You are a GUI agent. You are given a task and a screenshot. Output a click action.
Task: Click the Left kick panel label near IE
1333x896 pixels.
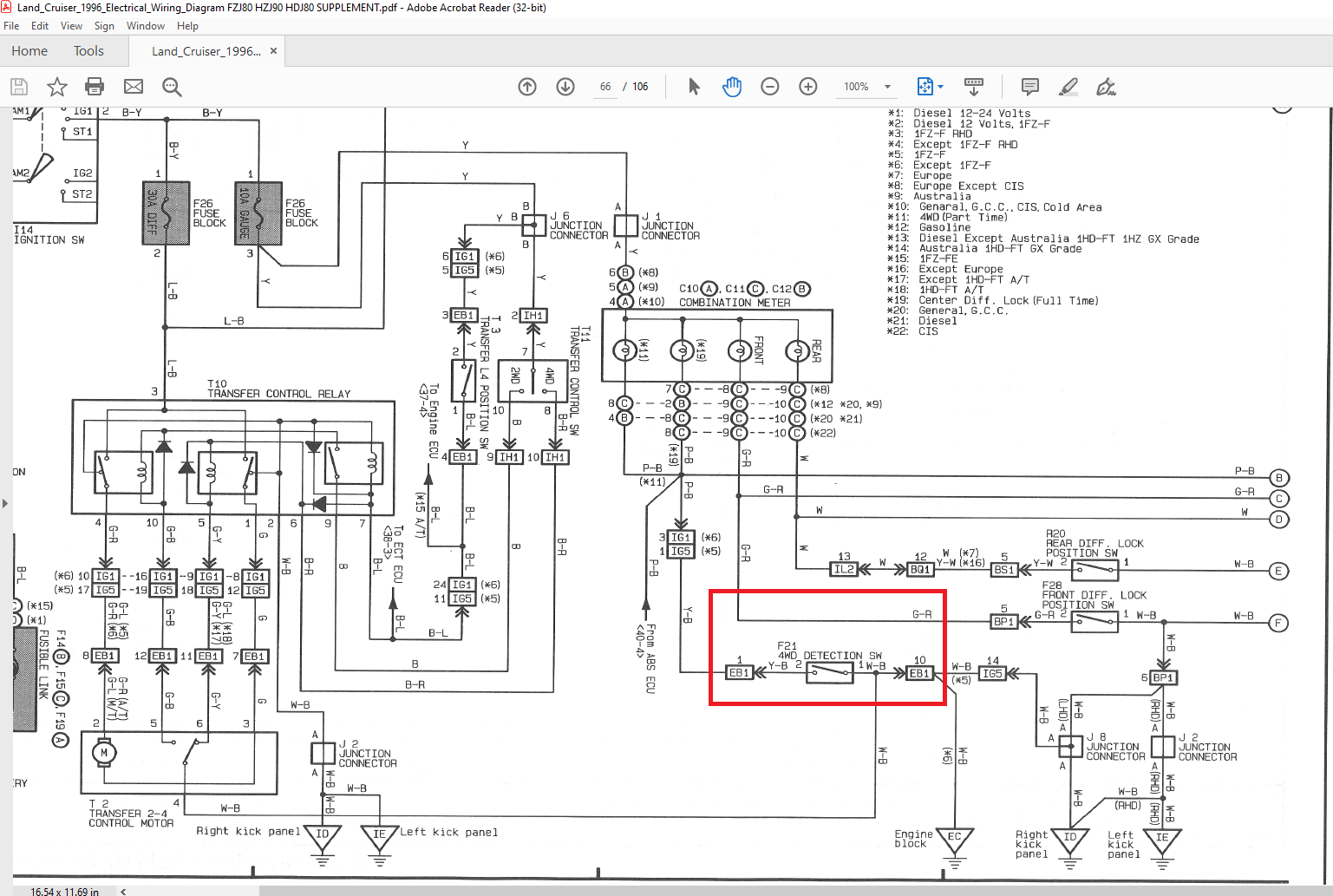tap(449, 833)
